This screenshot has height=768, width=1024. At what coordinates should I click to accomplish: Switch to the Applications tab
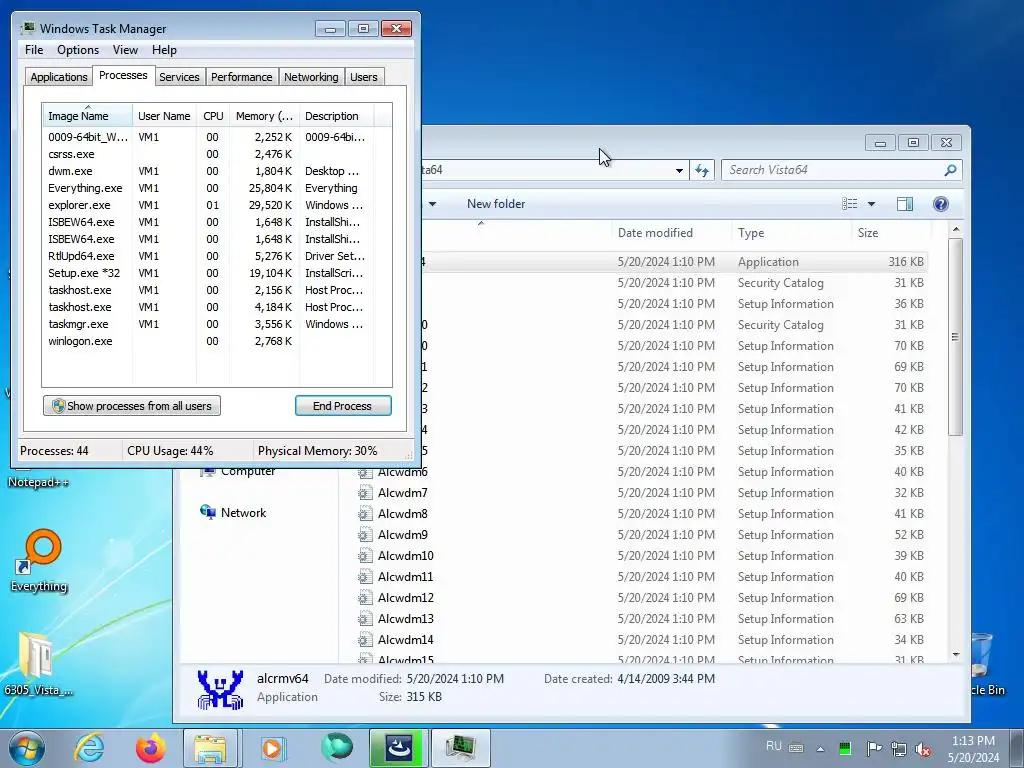click(x=59, y=77)
